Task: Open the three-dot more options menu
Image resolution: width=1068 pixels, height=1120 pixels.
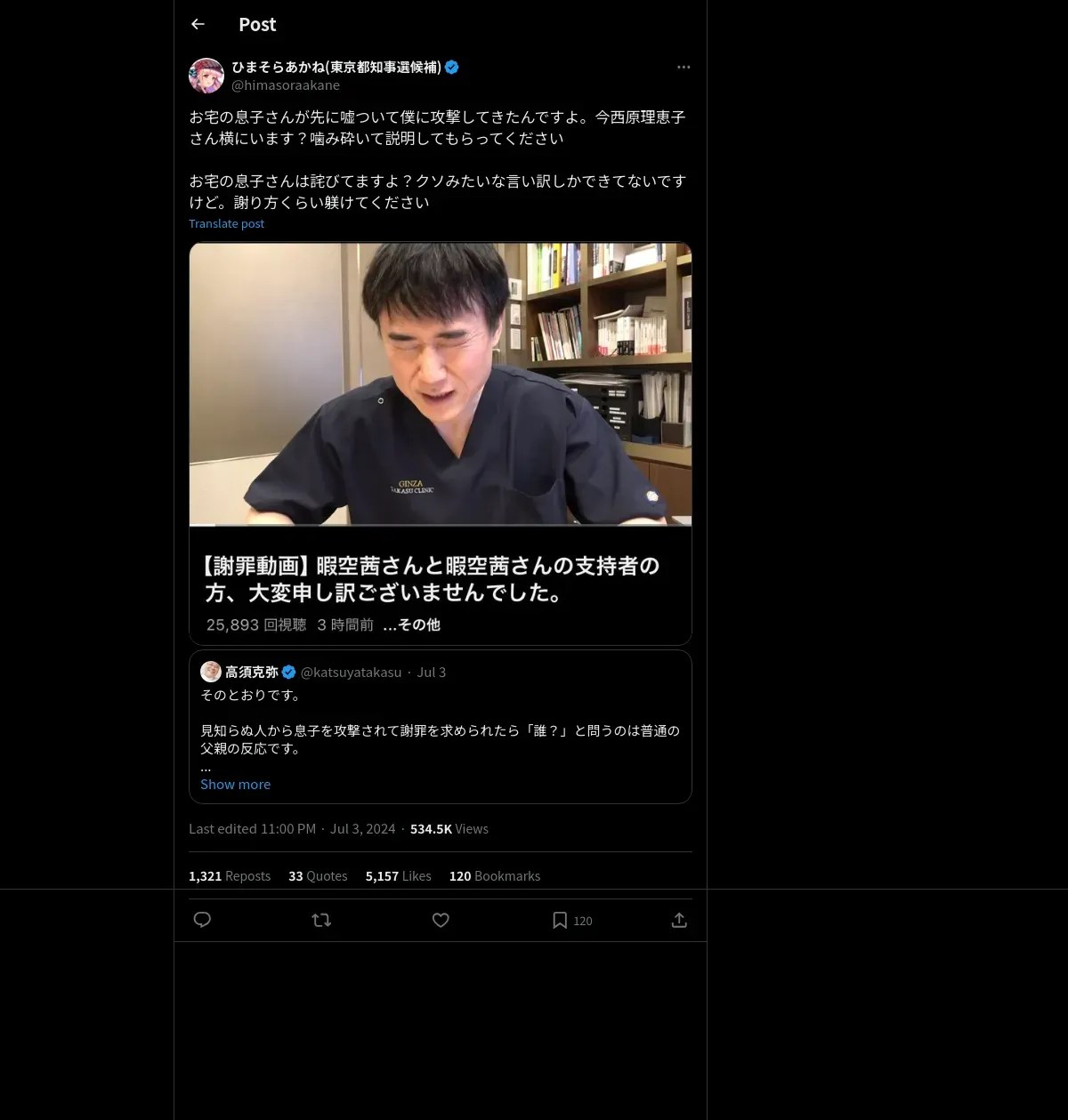Action: point(684,68)
